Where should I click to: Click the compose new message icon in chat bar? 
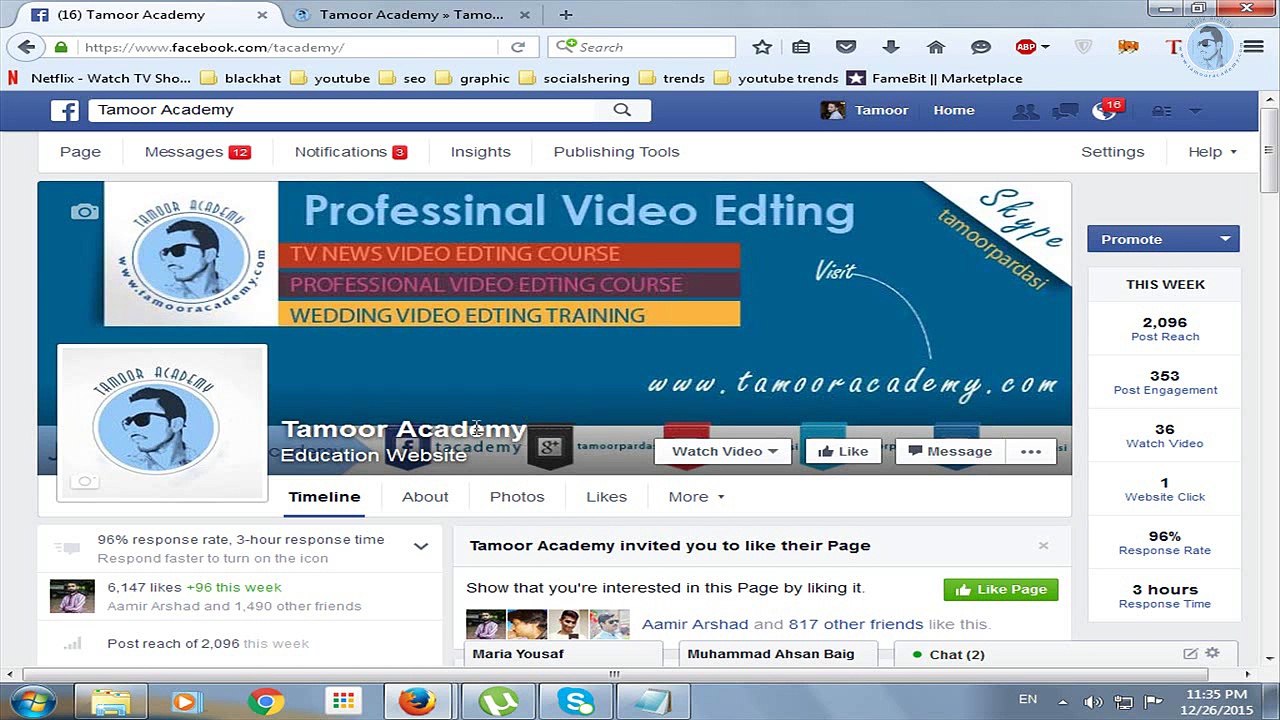click(x=1190, y=654)
